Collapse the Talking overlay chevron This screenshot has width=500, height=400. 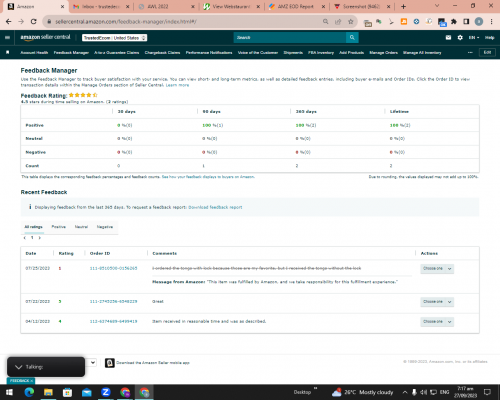coord(18,367)
